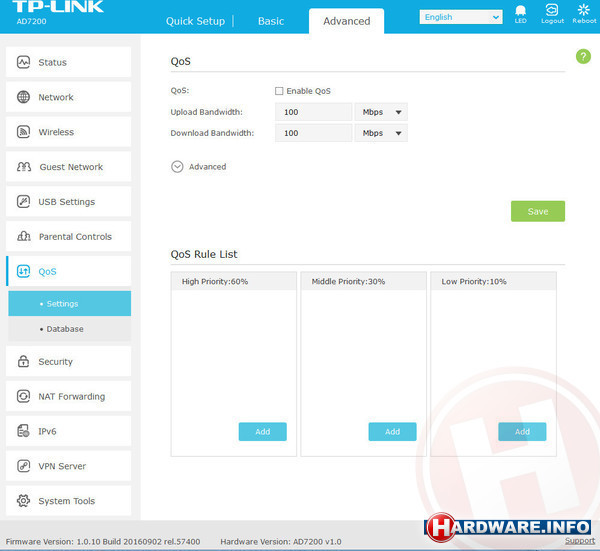Toggle the LED bell icon
The height and width of the screenshot is (551, 600).
point(520,10)
